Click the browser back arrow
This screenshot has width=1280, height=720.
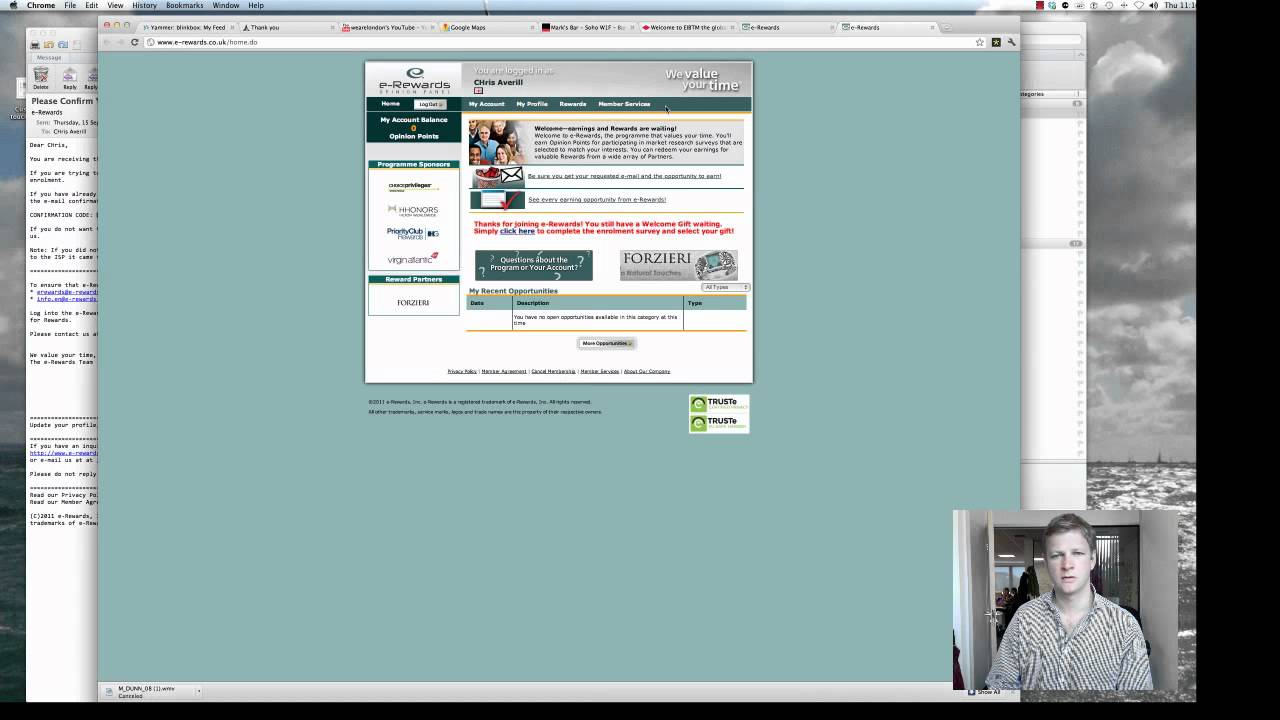[107, 42]
